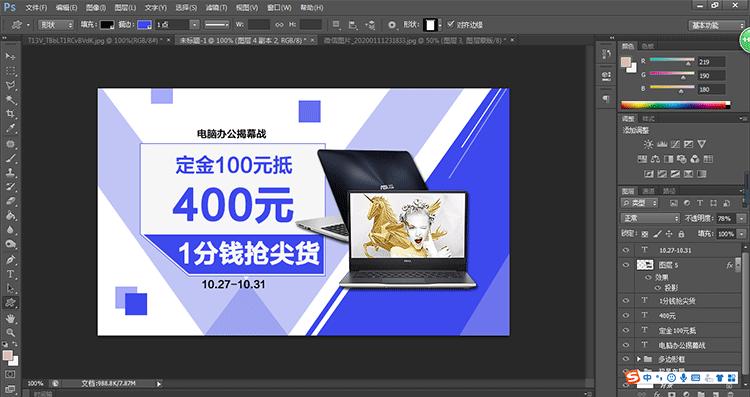This screenshot has height=397, width=750.
Task: Open path alignment options in options bar
Action: point(353,25)
